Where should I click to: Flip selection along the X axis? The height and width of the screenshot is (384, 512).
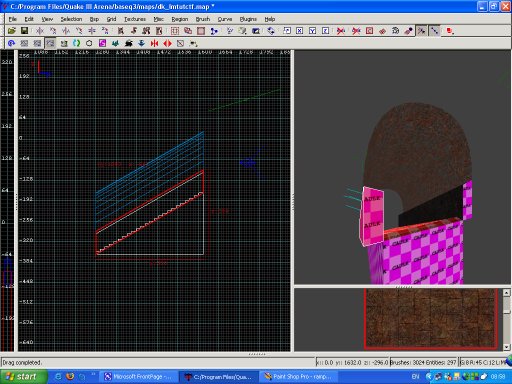coord(40,31)
